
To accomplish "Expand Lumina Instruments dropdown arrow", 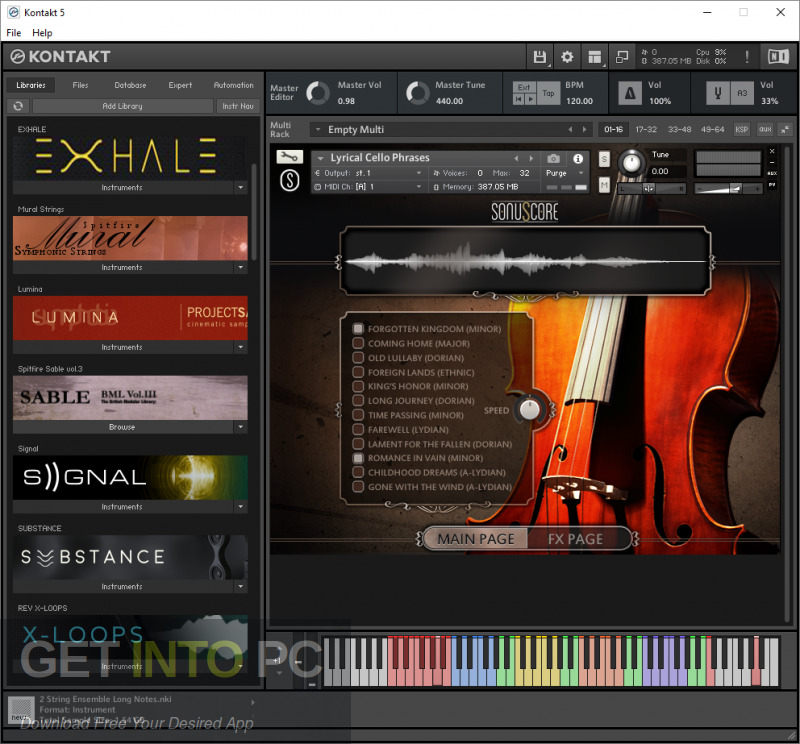I will 240,347.
